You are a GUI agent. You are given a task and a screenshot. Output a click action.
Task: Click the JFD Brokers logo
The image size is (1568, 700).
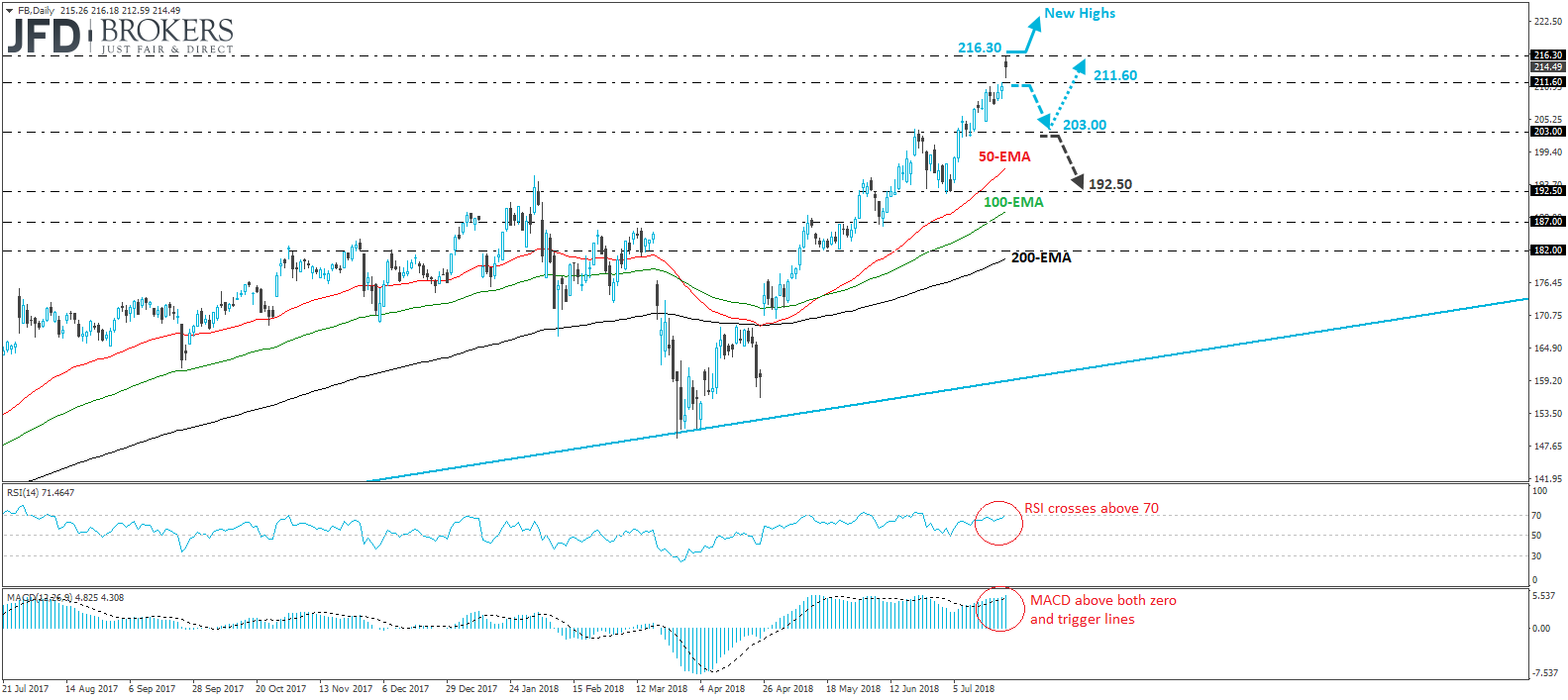[x=120, y=37]
